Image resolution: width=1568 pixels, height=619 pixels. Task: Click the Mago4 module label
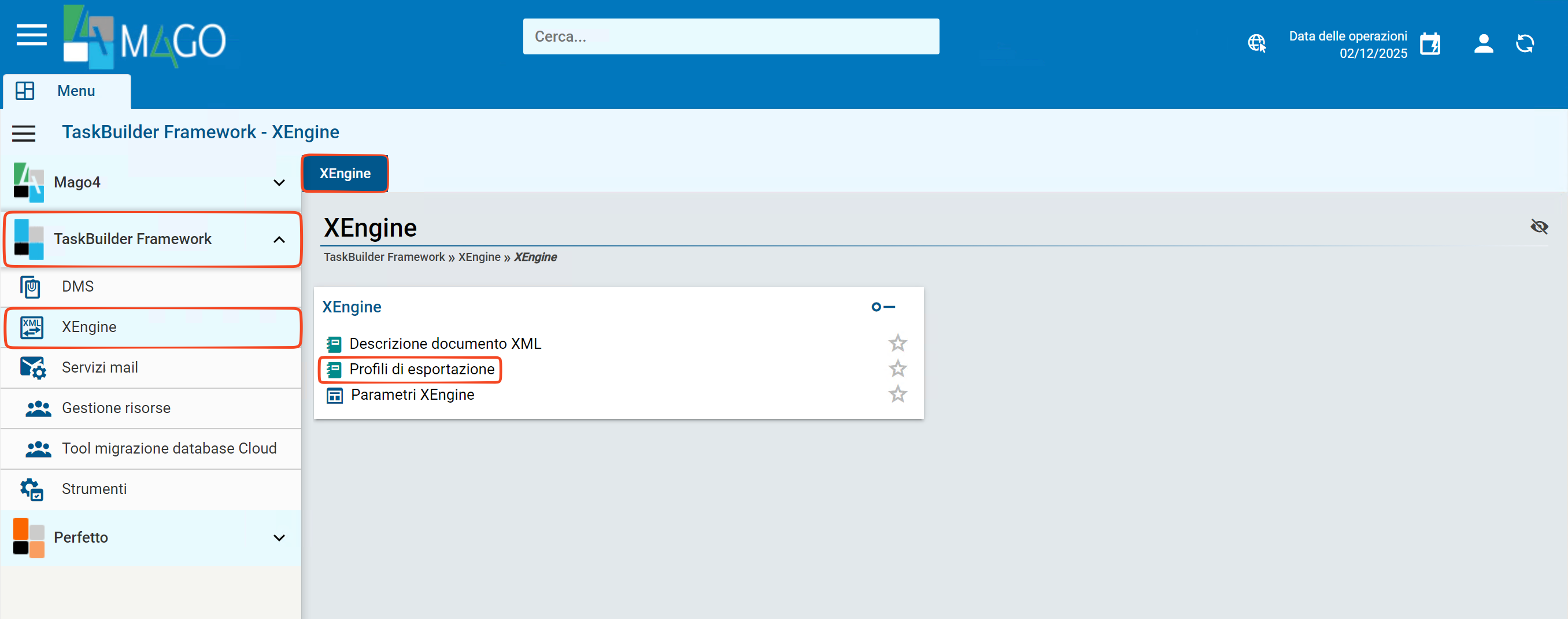(77, 183)
